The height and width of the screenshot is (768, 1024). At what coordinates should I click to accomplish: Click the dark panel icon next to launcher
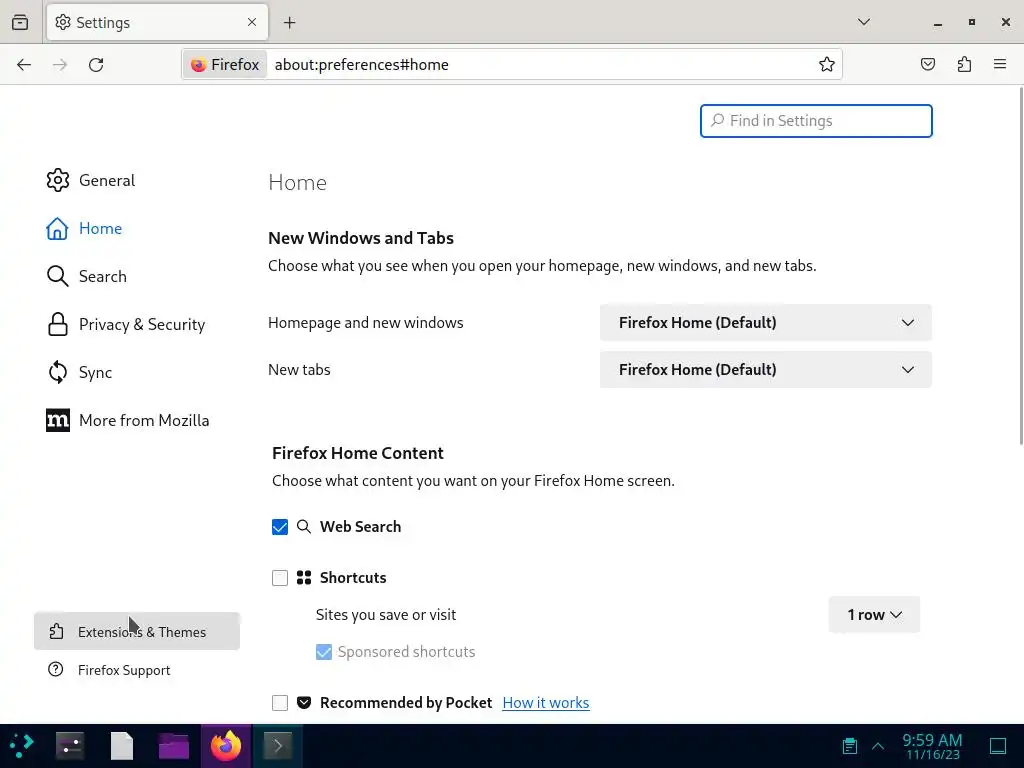(70, 746)
